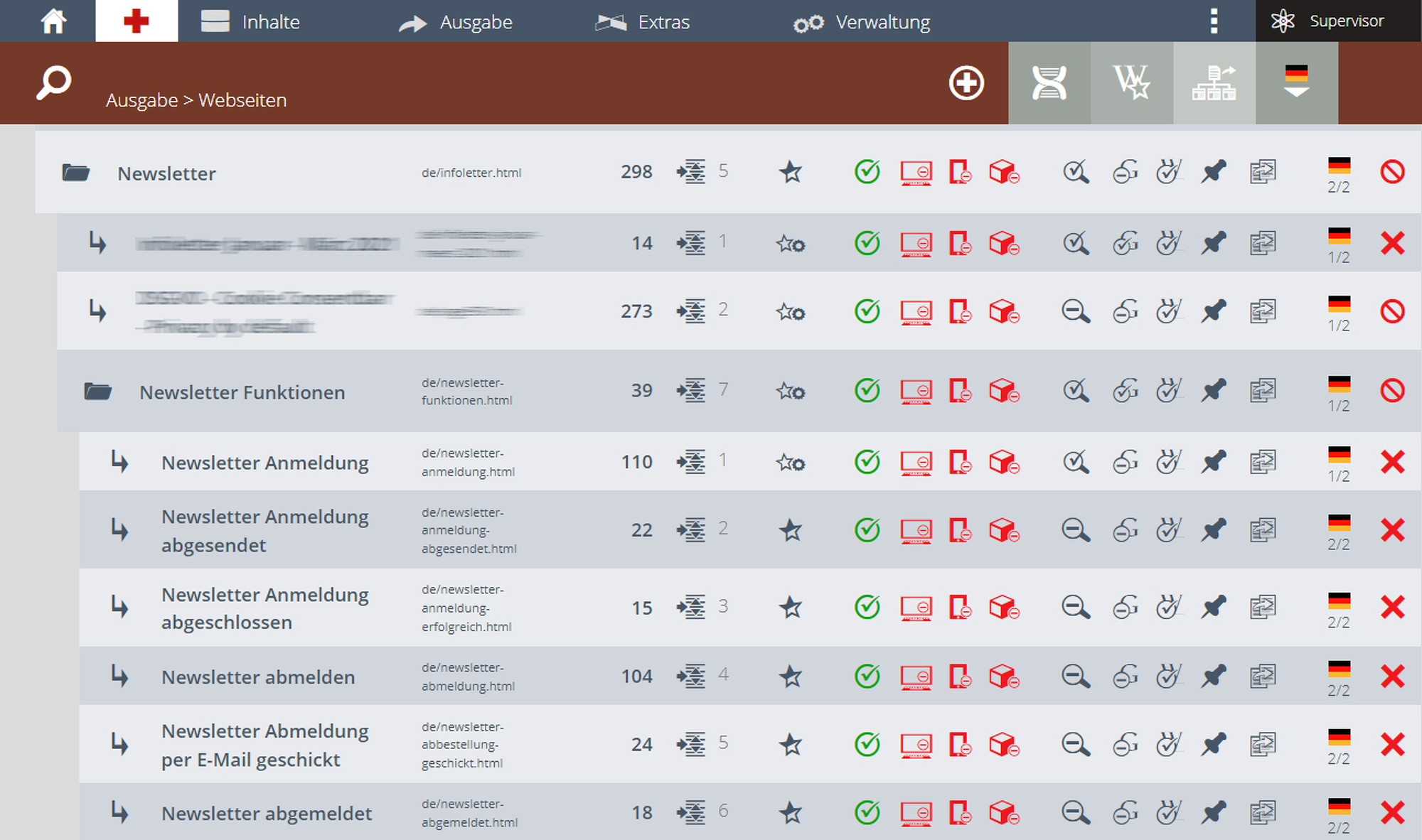Collapse the Newsletter folder
Viewport: 1422px width, 840px height.
[75, 173]
